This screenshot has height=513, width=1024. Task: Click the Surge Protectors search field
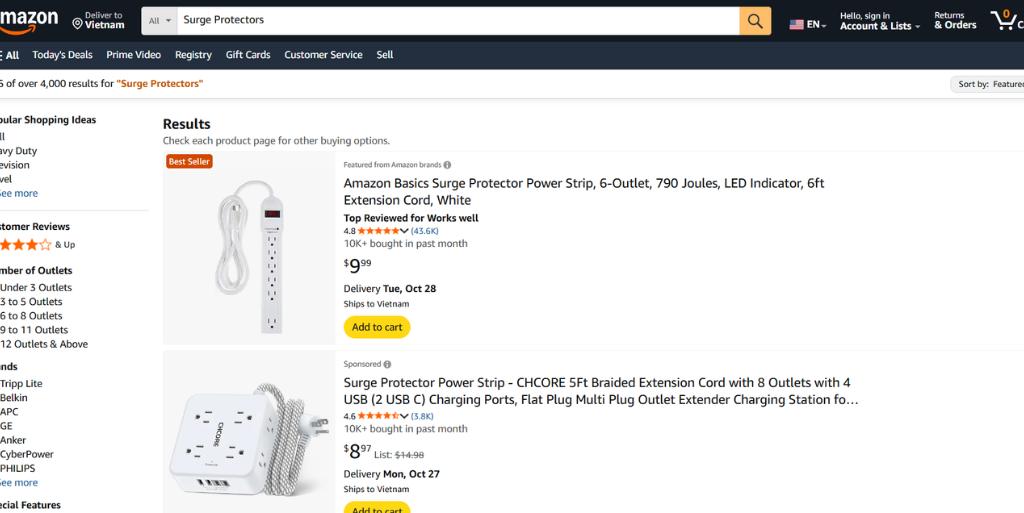(457, 20)
